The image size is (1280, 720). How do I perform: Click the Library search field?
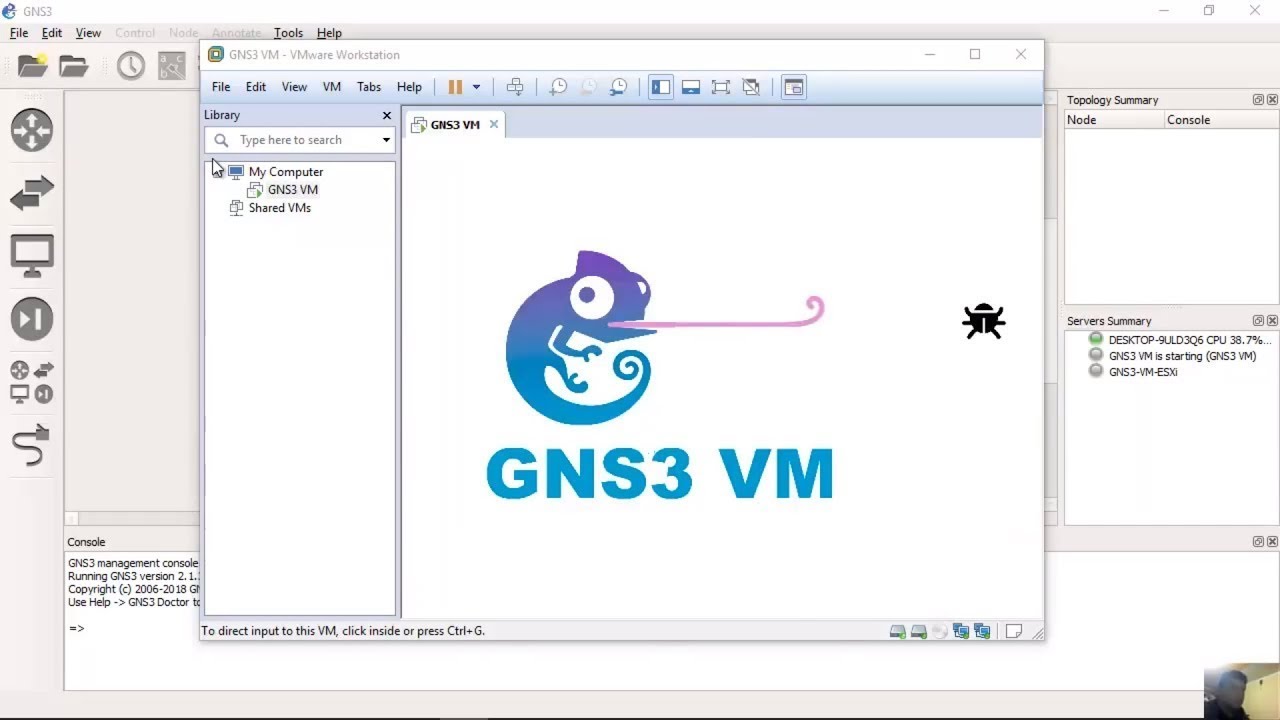coord(300,140)
